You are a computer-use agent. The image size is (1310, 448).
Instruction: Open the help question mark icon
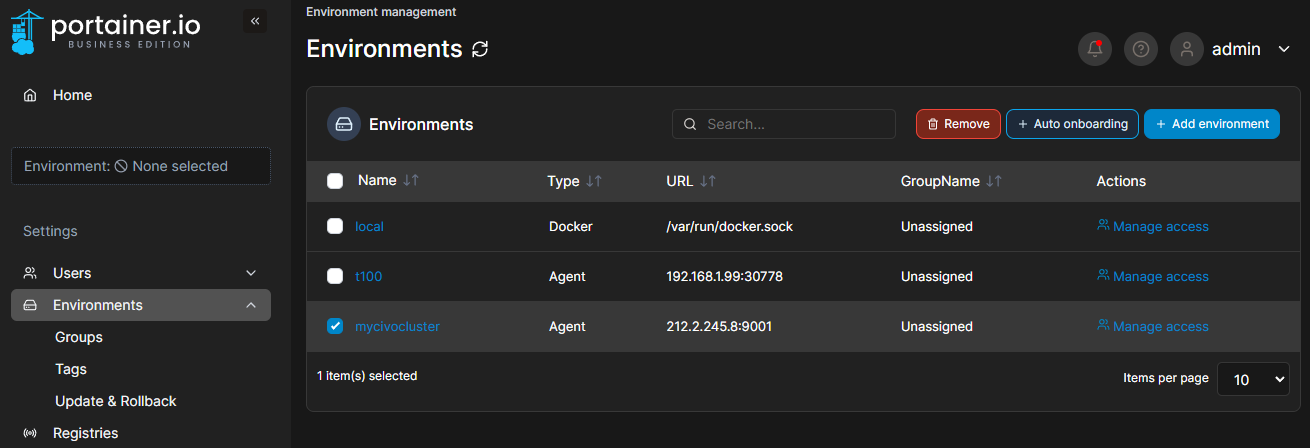pyautogui.click(x=1141, y=49)
